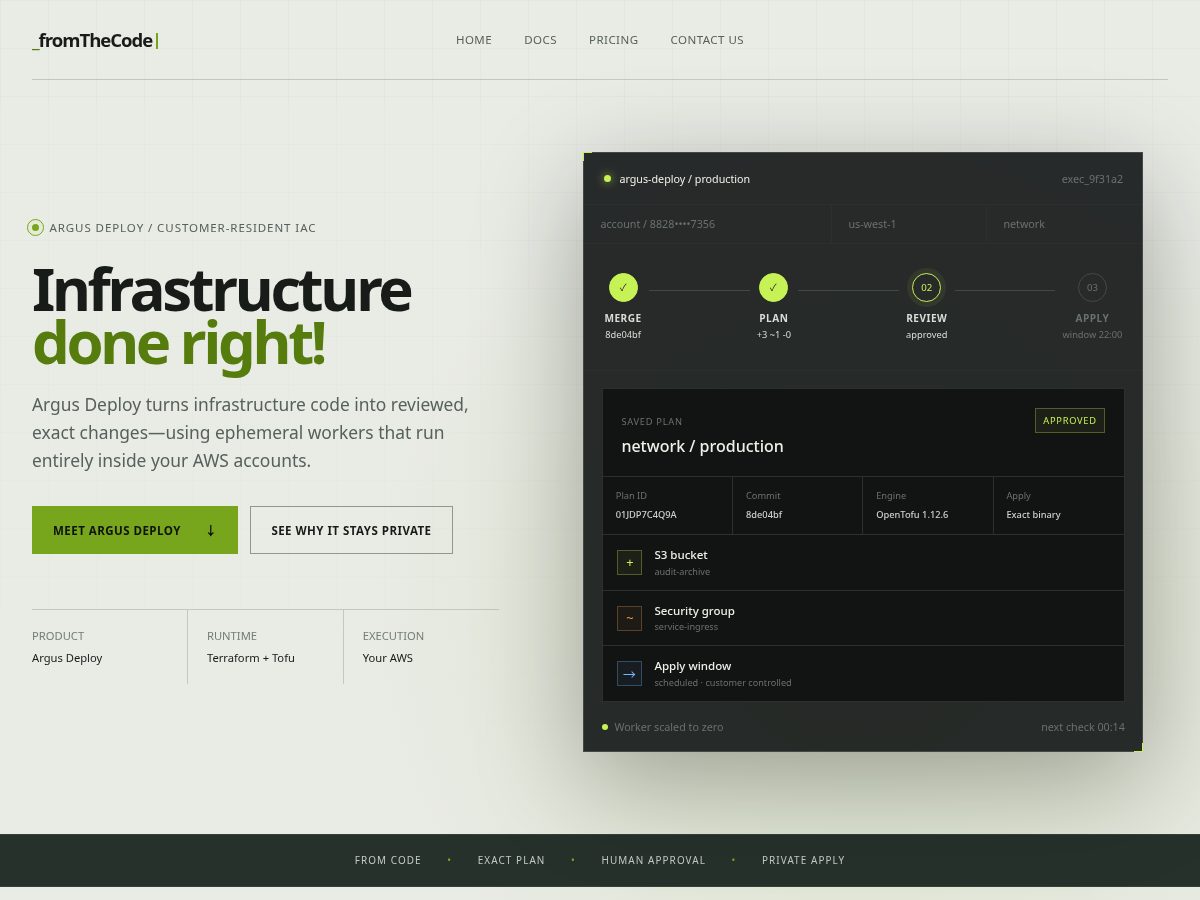Click HUMAN APPROVAL in the footer strip

pyautogui.click(x=653, y=860)
